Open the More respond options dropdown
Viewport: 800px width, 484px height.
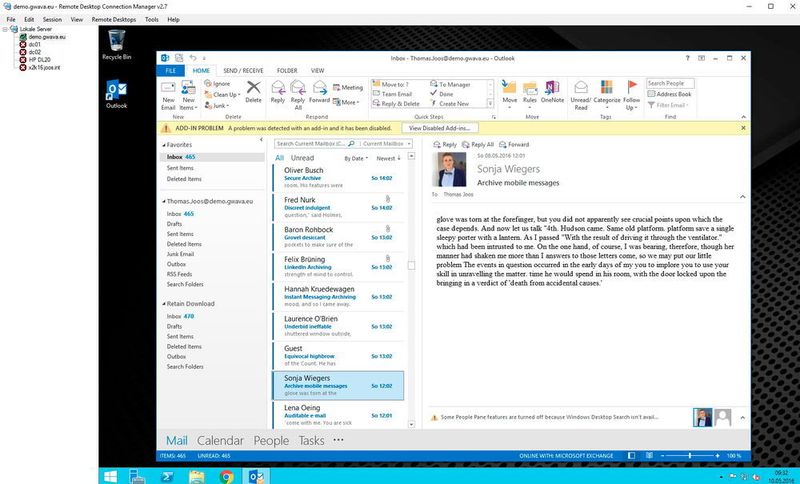[x=346, y=102]
